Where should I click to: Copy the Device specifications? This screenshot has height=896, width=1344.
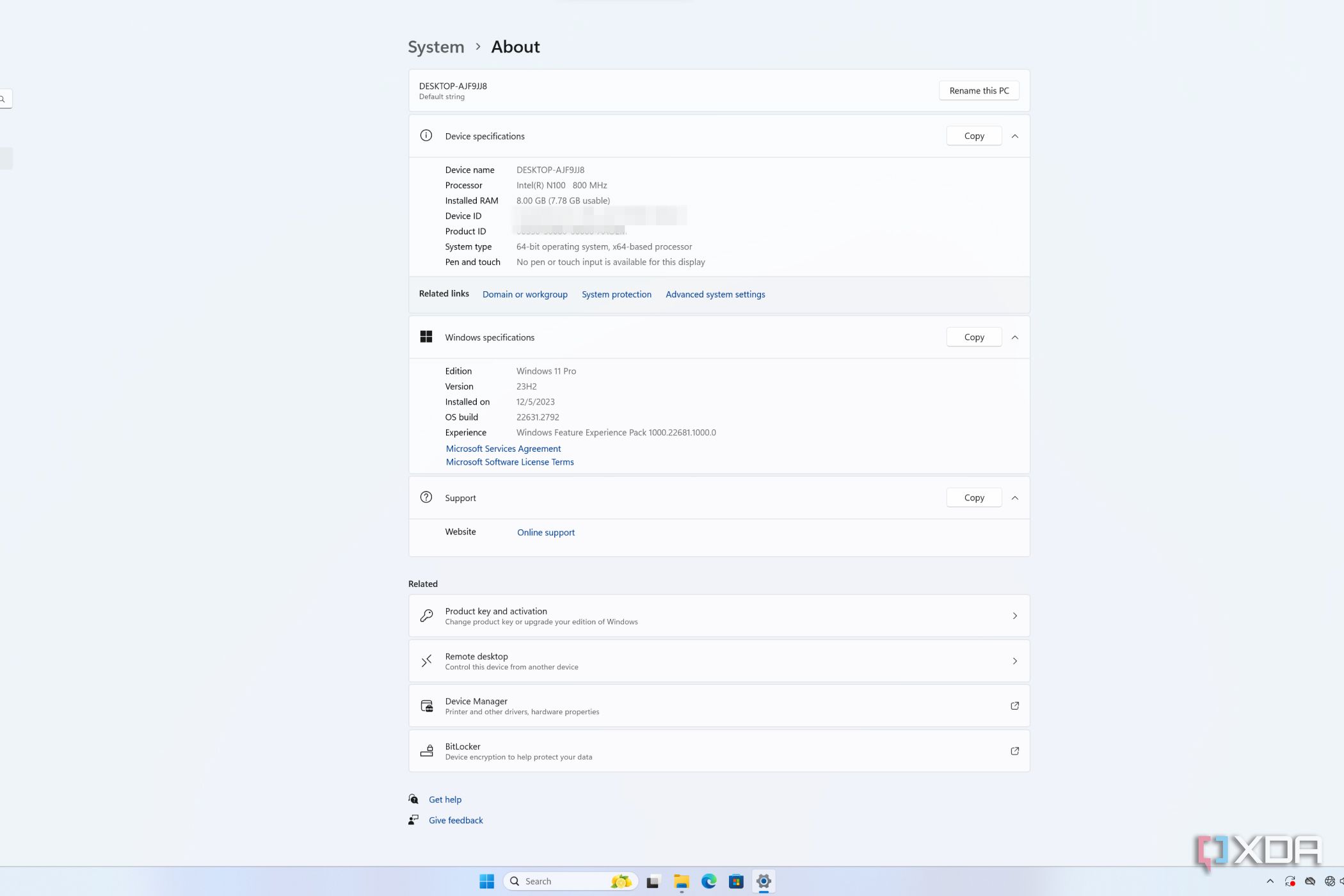(973, 136)
